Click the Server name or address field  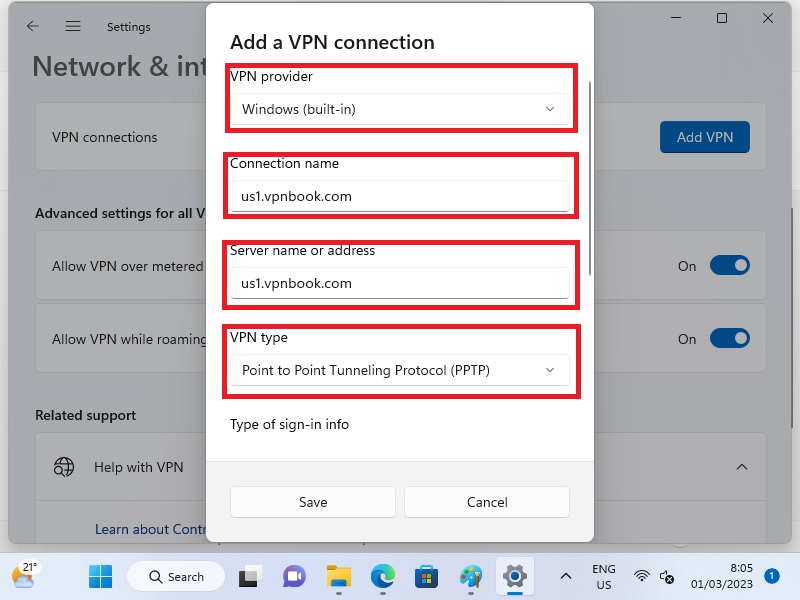click(x=399, y=284)
